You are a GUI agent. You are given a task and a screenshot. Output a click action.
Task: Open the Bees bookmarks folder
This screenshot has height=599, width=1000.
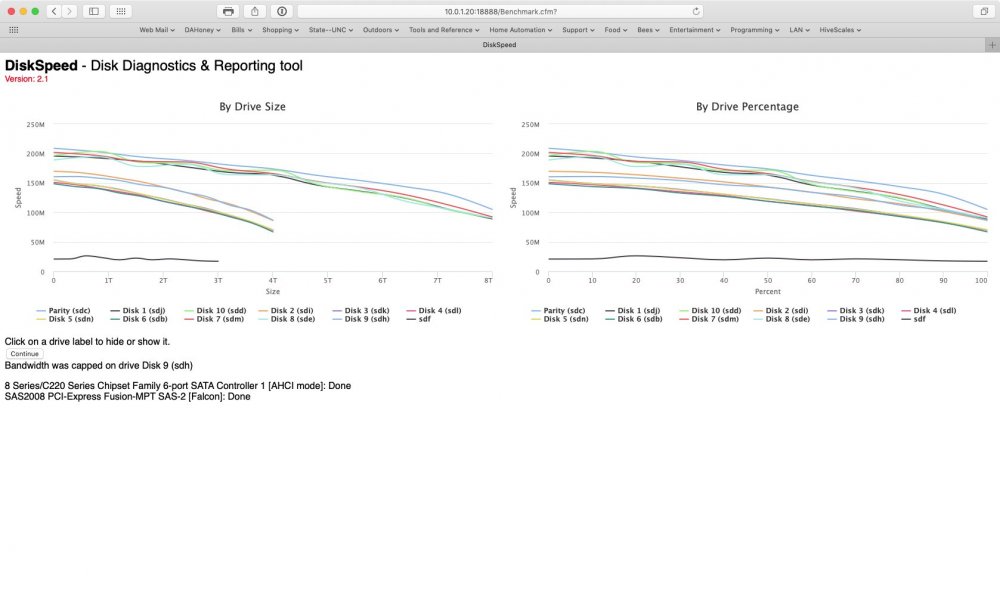click(648, 30)
